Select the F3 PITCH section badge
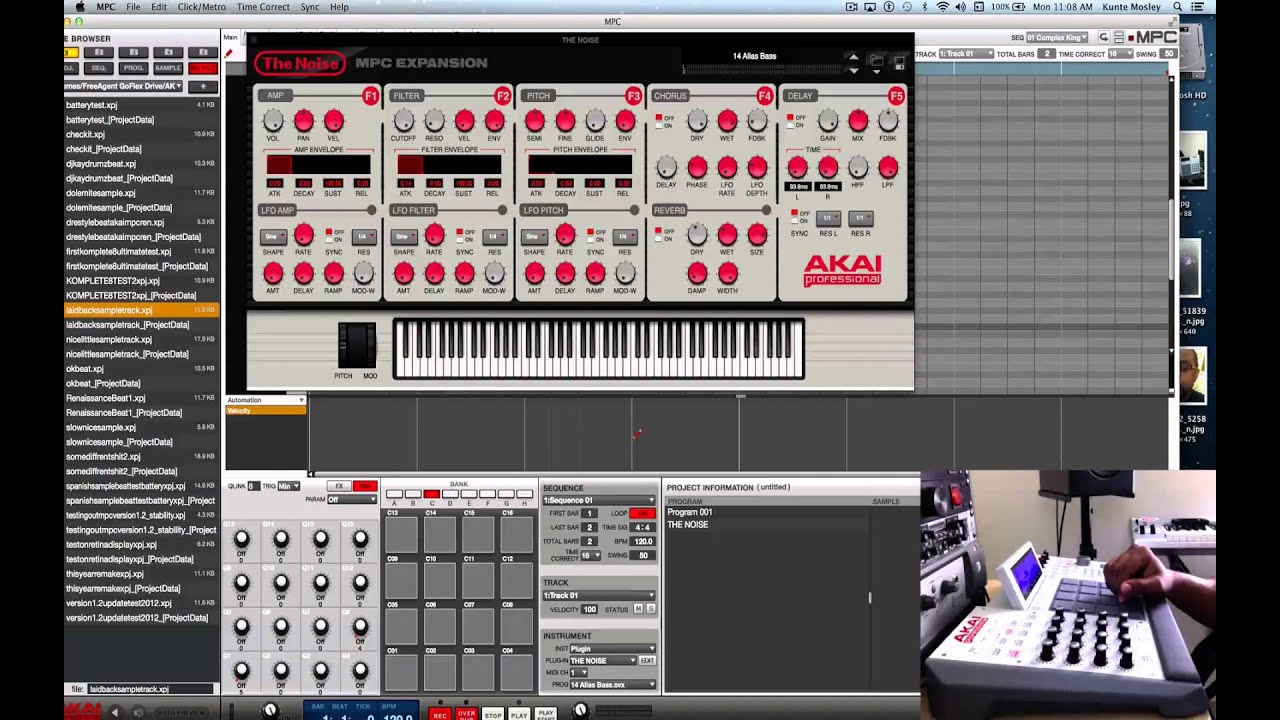Image resolution: width=1280 pixels, height=720 pixels. [x=633, y=96]
